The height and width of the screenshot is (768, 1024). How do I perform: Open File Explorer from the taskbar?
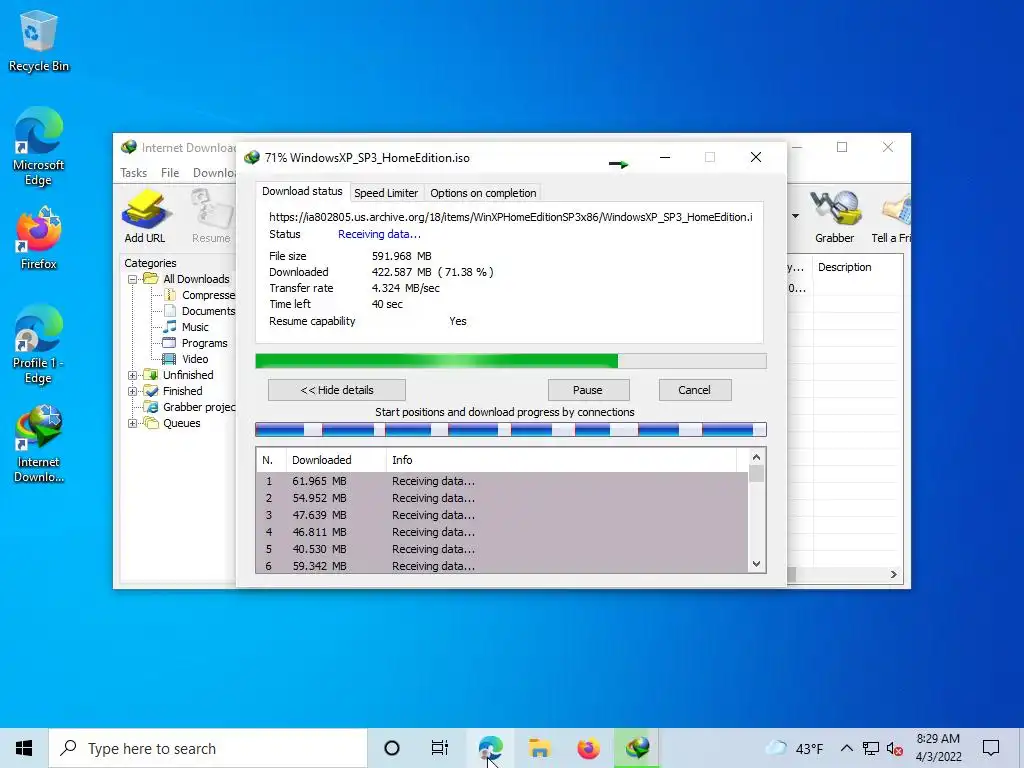539,748
